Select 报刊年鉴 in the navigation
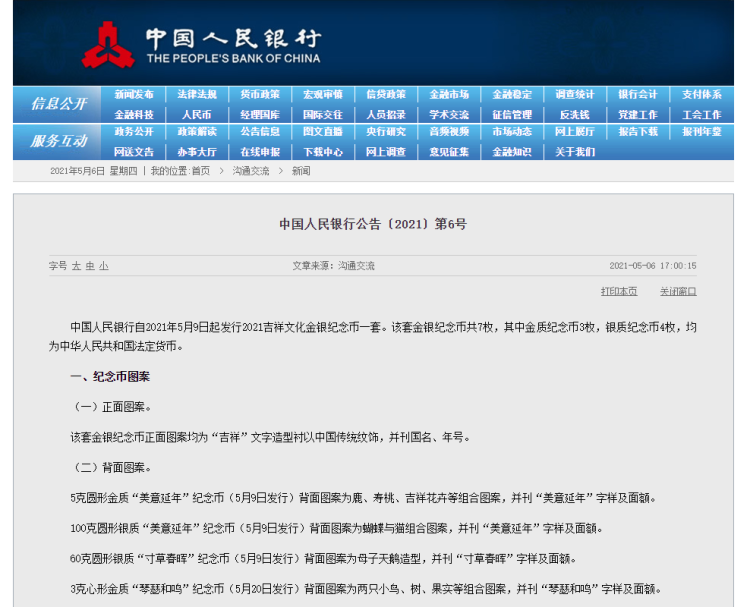This screenshot has height=607, width=750. (701, 132)
